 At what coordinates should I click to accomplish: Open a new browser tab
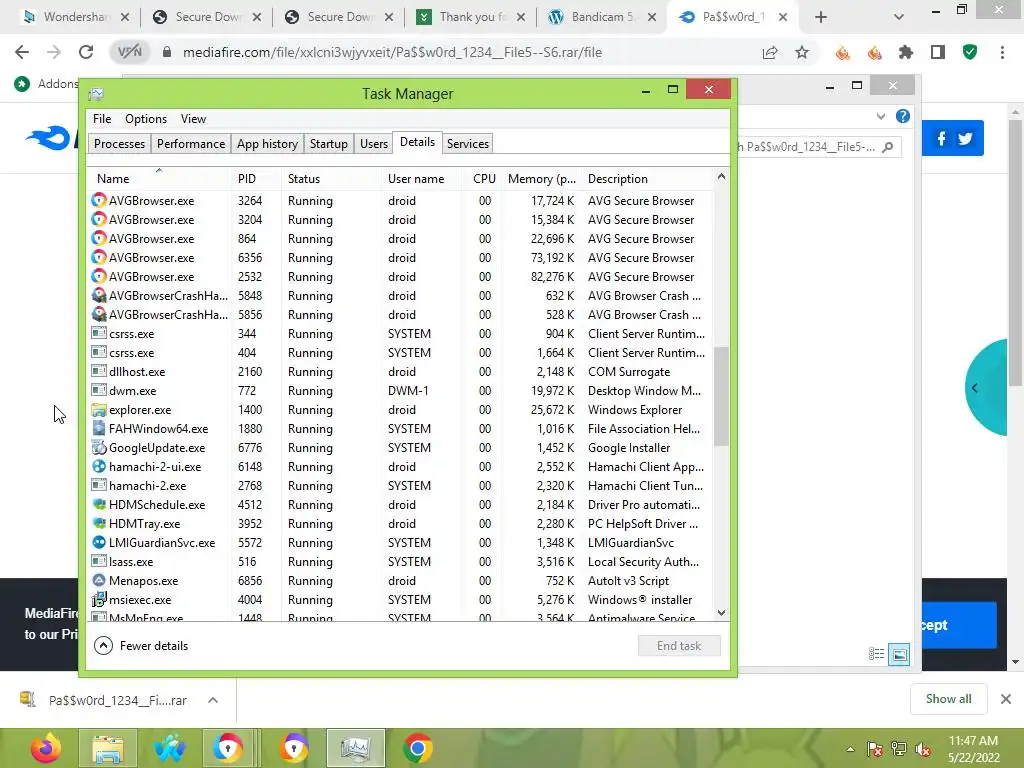[x=821, y=17]
